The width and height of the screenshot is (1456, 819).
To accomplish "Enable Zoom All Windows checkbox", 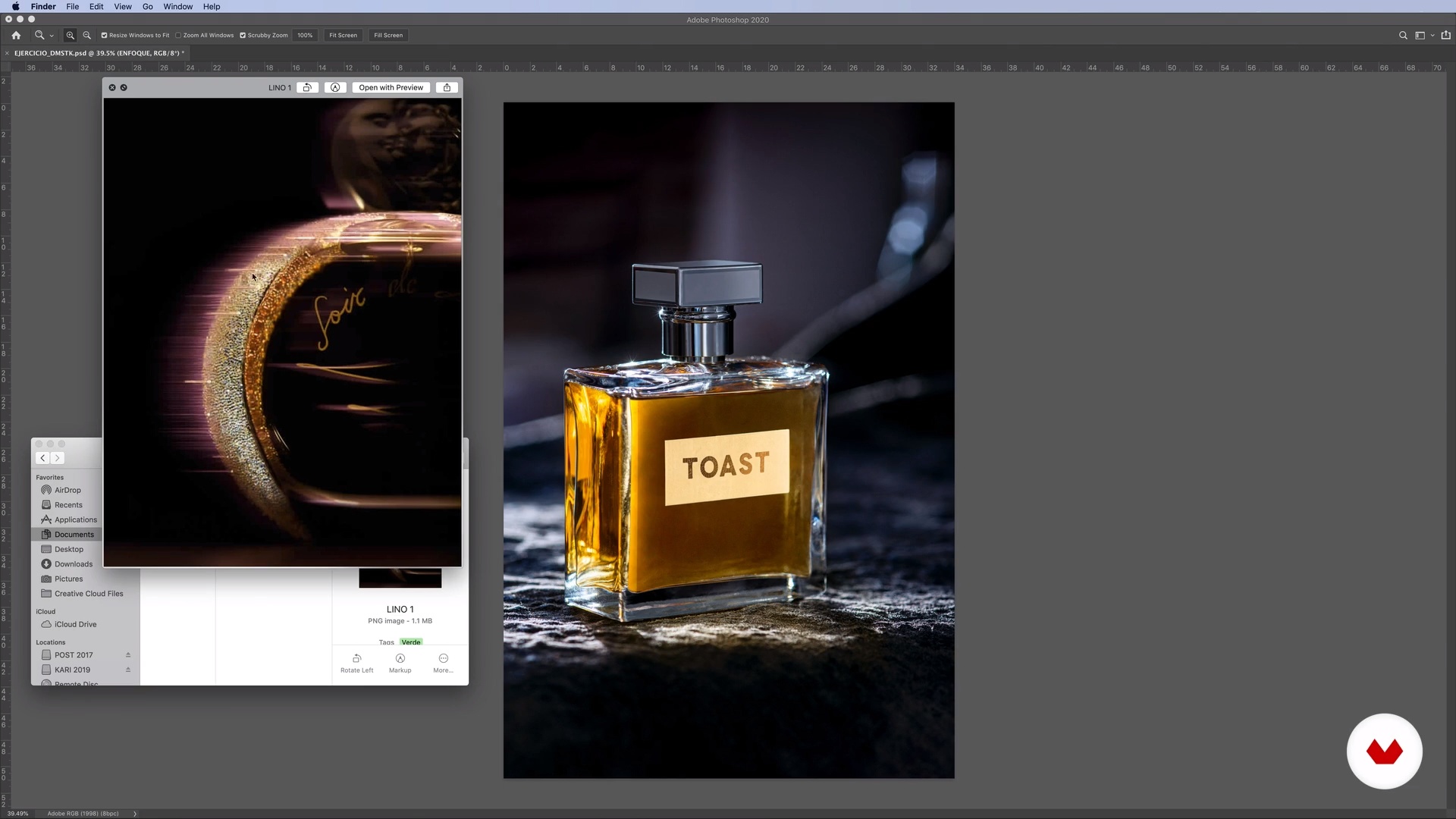I will point(205,35).
